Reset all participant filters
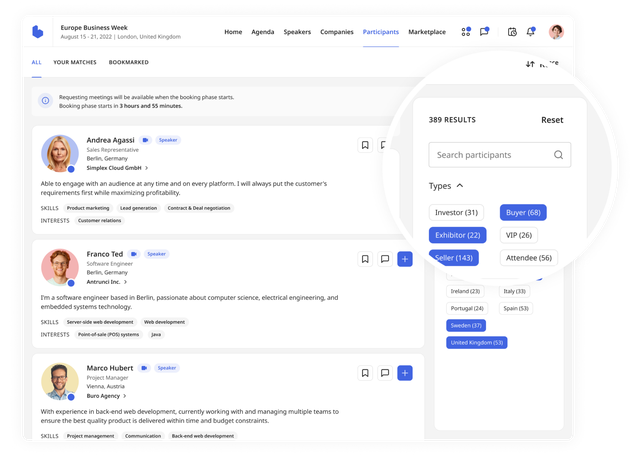The height and width of the screenshot is (457, 640). coord(552,120)
